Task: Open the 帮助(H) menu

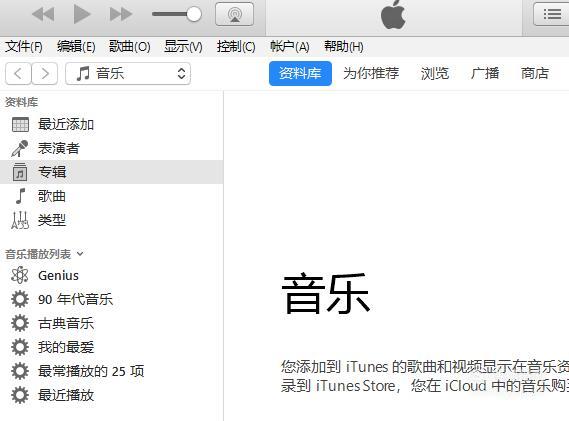Action: pos(343,46)
